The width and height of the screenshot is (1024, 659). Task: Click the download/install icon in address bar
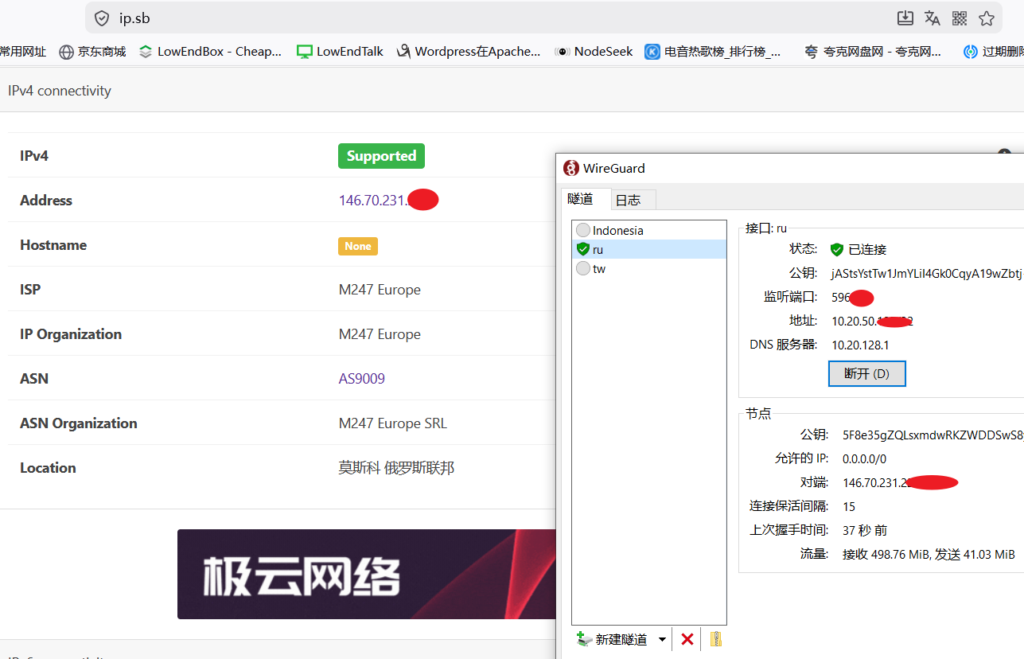tap(904, 18)
